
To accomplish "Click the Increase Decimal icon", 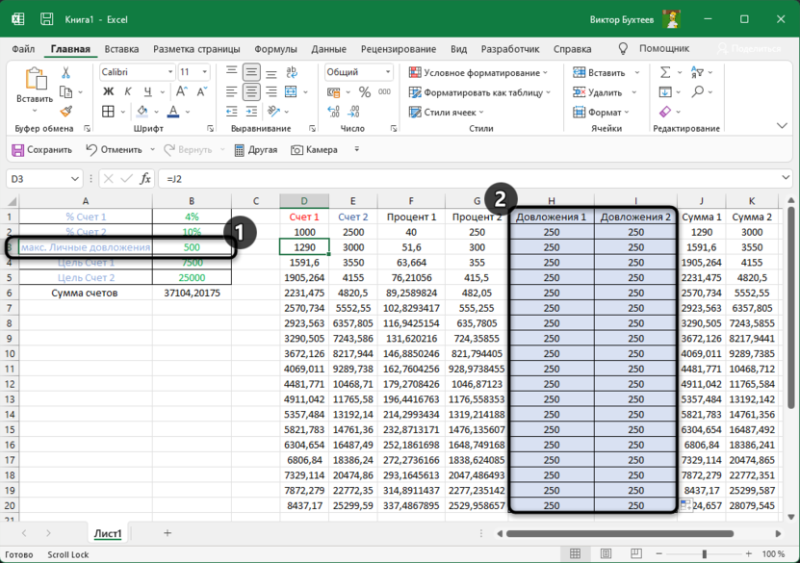I will click(334, 111).
